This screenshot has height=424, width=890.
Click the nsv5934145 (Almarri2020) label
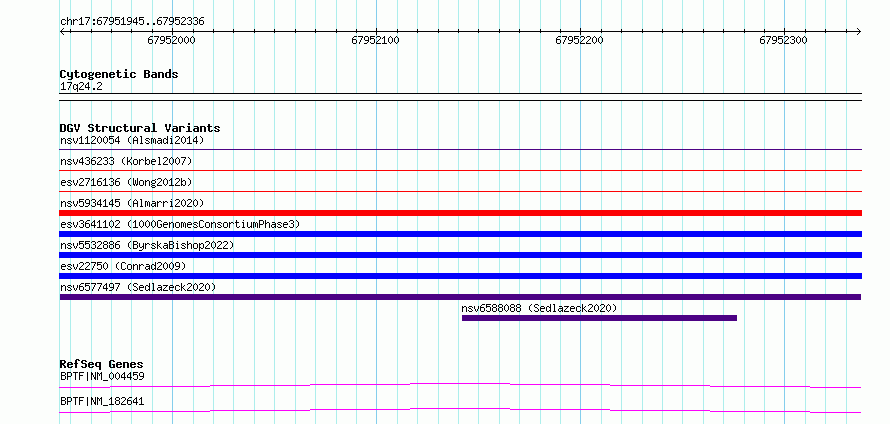(132, 203)
